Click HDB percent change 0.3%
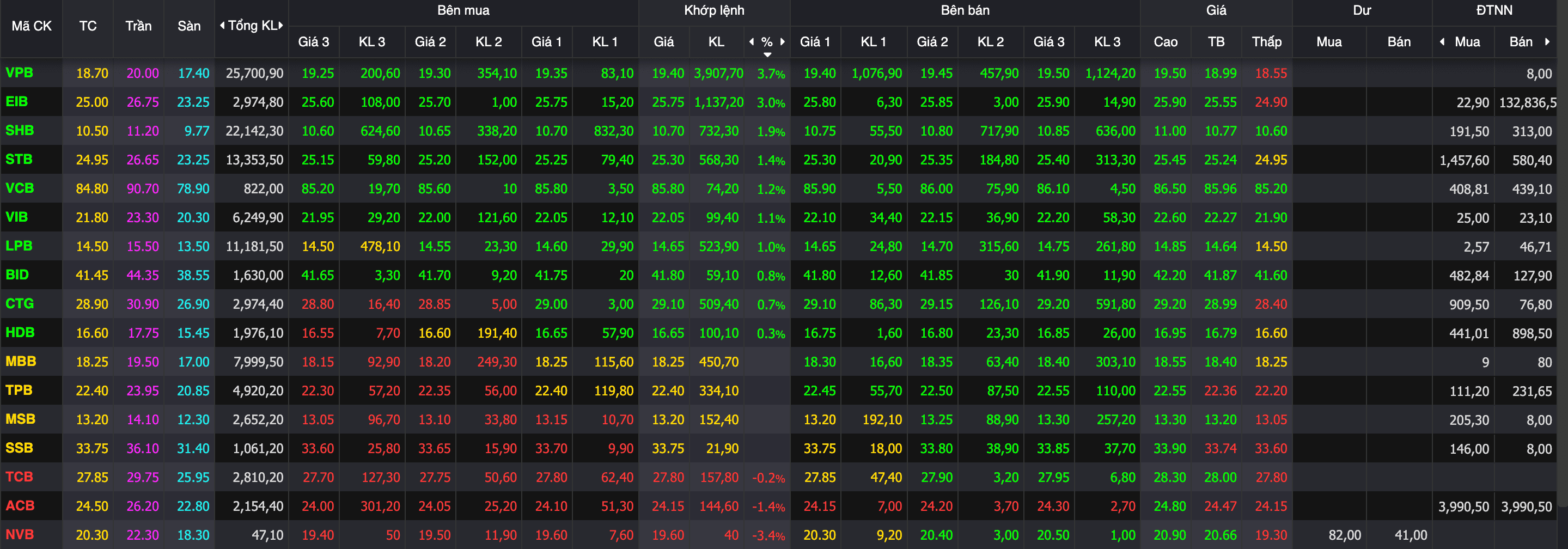The height and width of the screenshot is (549, 1568). 771,333
